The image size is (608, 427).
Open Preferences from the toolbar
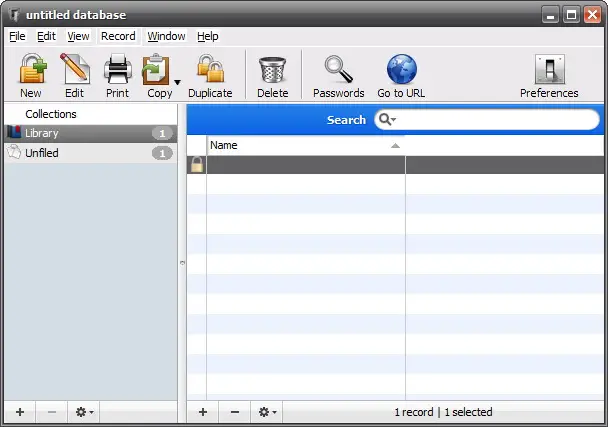pyautogui.click(x=549, y=76)
